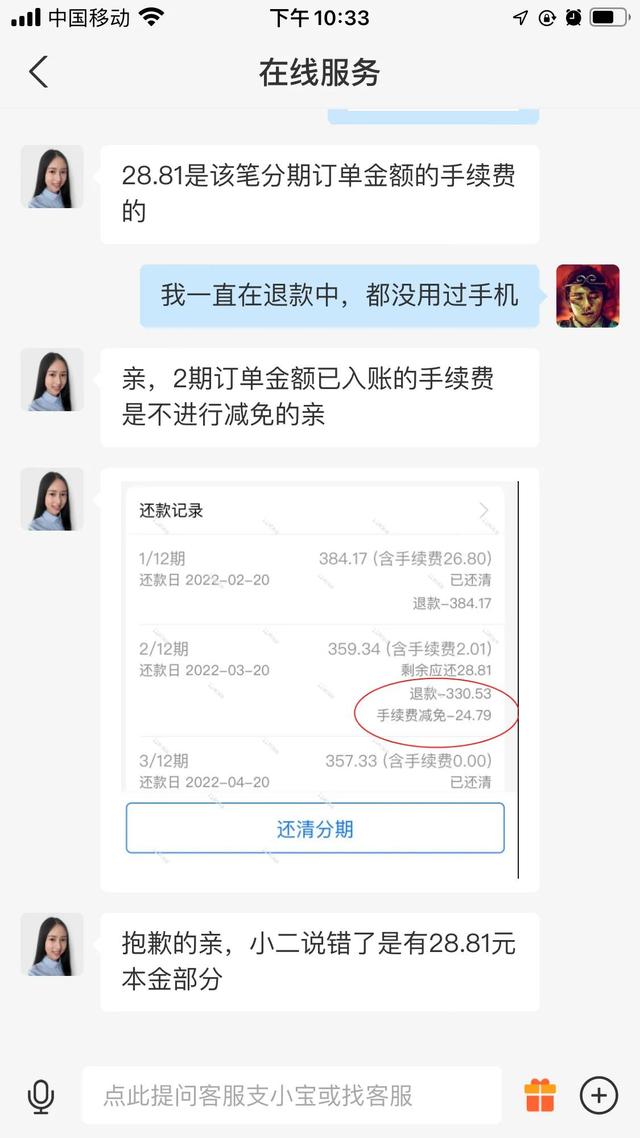Tap the microphone voice input icon
This screenshot has width=640, height=1138.
pyautogui.click(x=41, y=1096)
